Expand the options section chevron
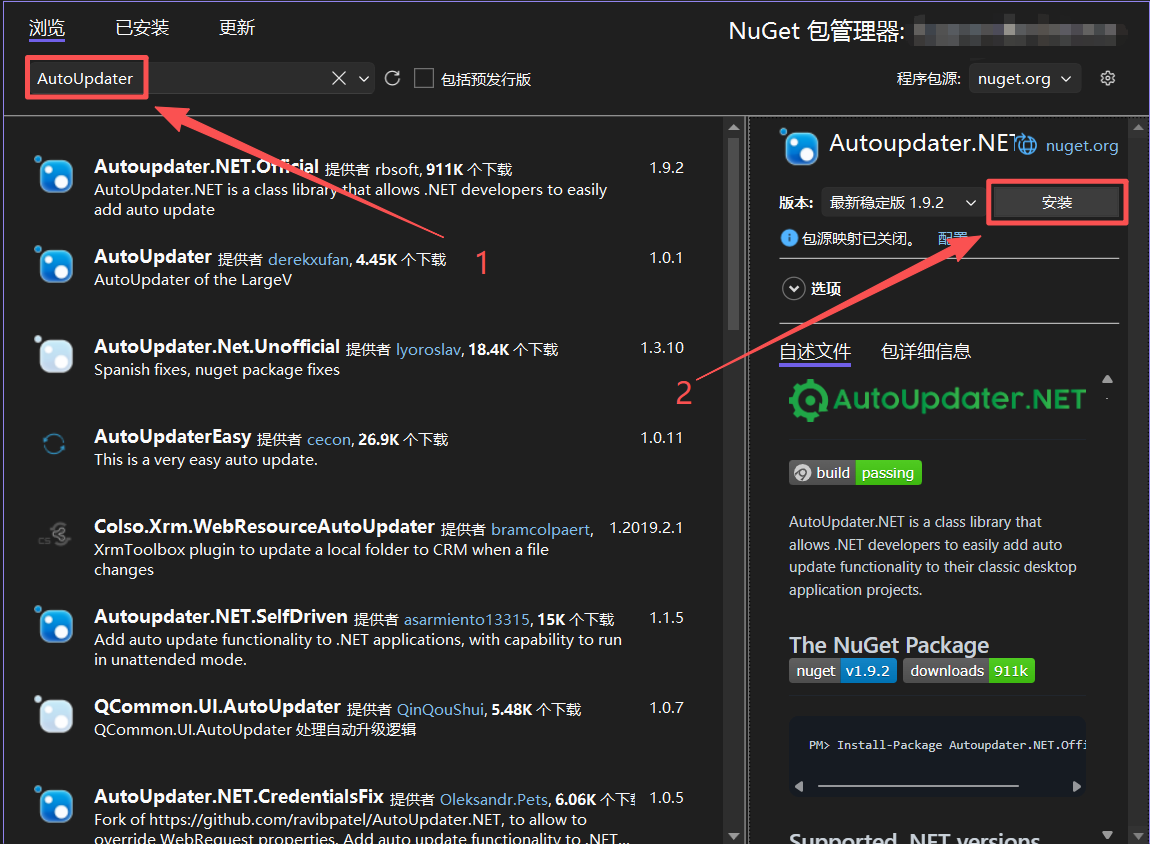The width and height of the screenshot is (1150, 844). pos(794,288)
